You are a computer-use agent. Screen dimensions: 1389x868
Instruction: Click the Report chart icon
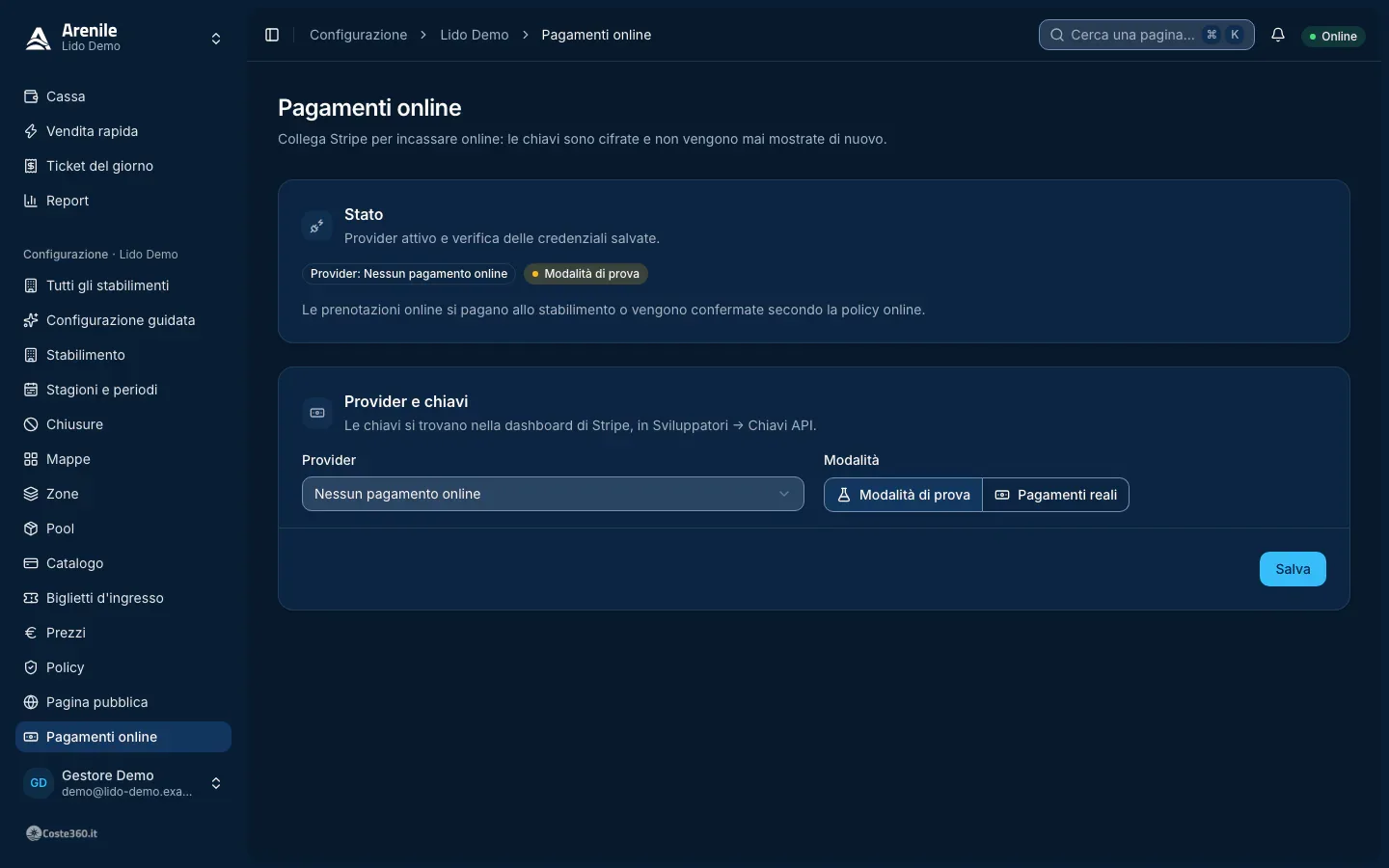(31, 201)
